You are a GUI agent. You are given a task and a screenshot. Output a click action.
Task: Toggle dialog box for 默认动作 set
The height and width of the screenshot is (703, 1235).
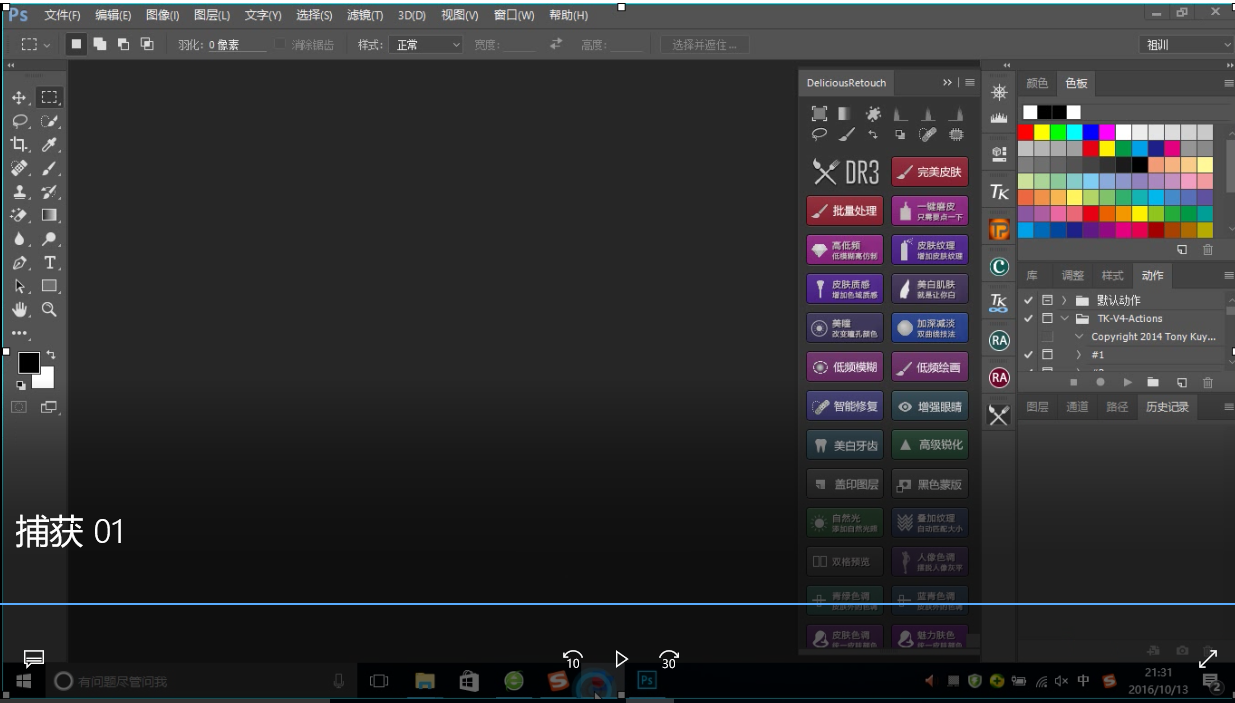point(1047,300)
